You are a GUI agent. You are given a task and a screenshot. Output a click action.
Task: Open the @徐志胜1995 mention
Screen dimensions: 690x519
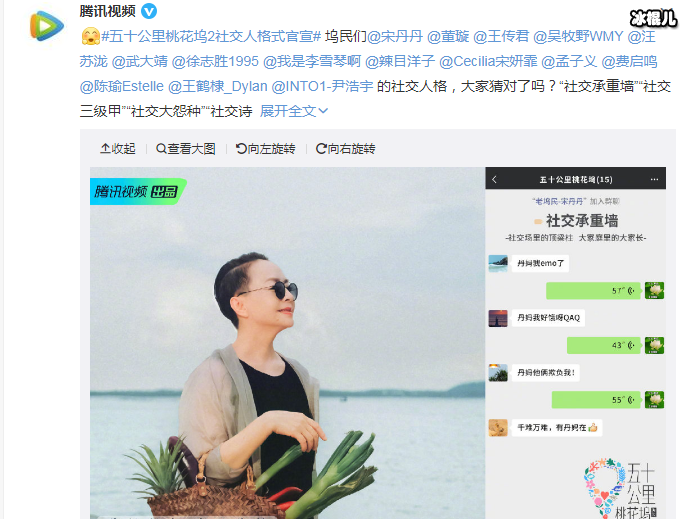(x=215, y=61)
